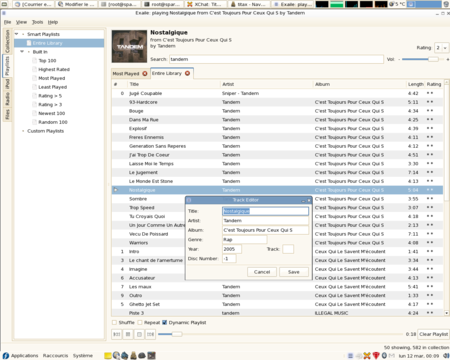
Task: Collapse the Smart Playlists tree node
Action: (17, 34)
